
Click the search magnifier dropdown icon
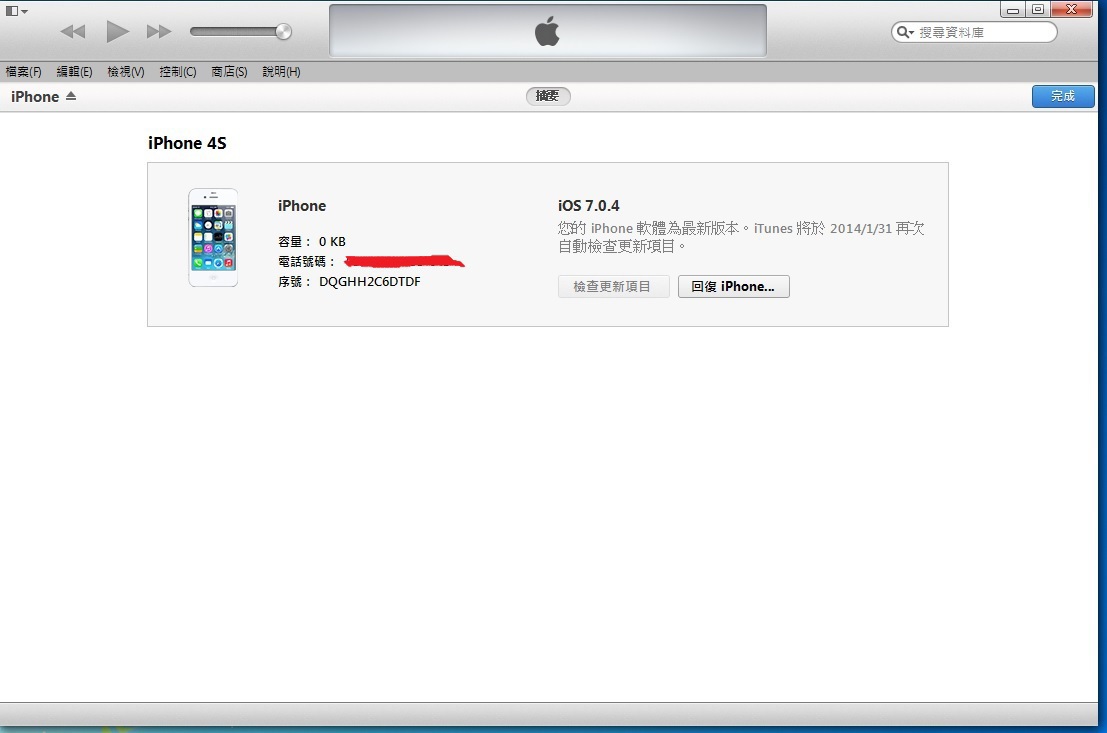pyautogui.click(x=904, y=32)
